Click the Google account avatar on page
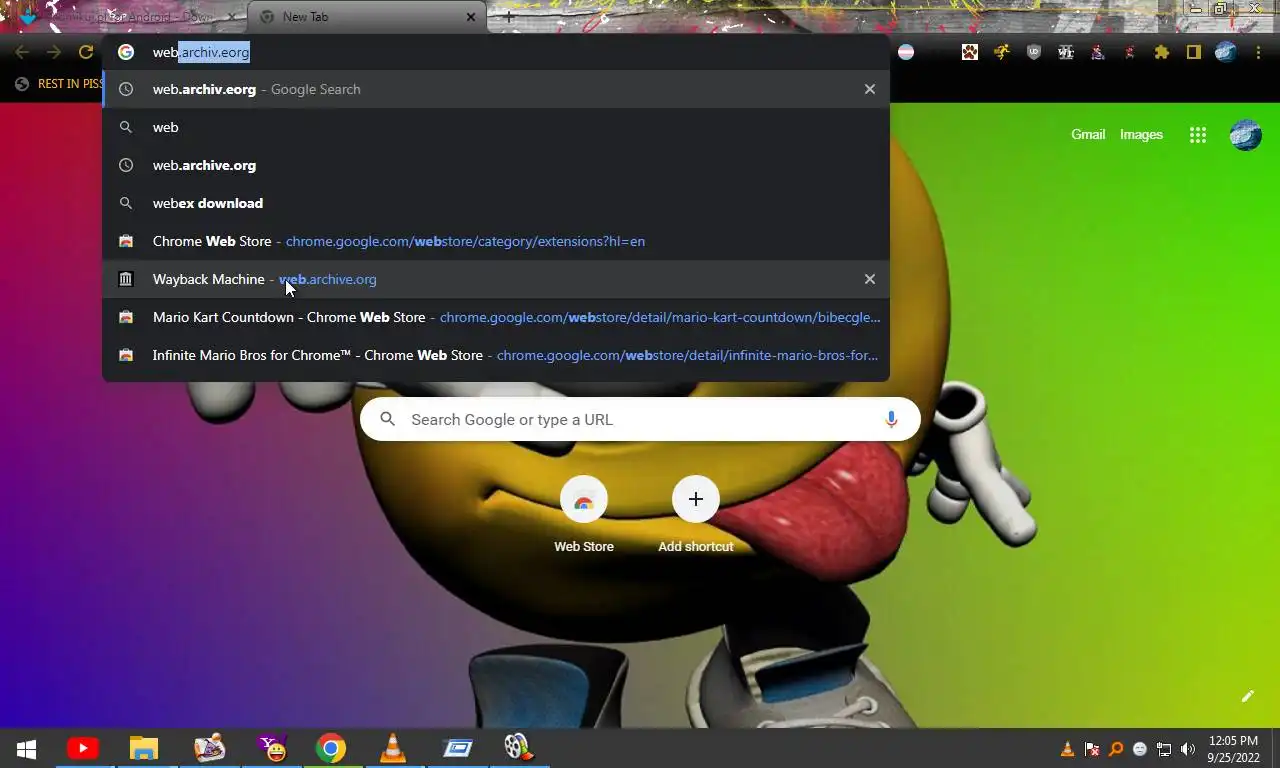1280x768 pixels. click(1245, 135)
